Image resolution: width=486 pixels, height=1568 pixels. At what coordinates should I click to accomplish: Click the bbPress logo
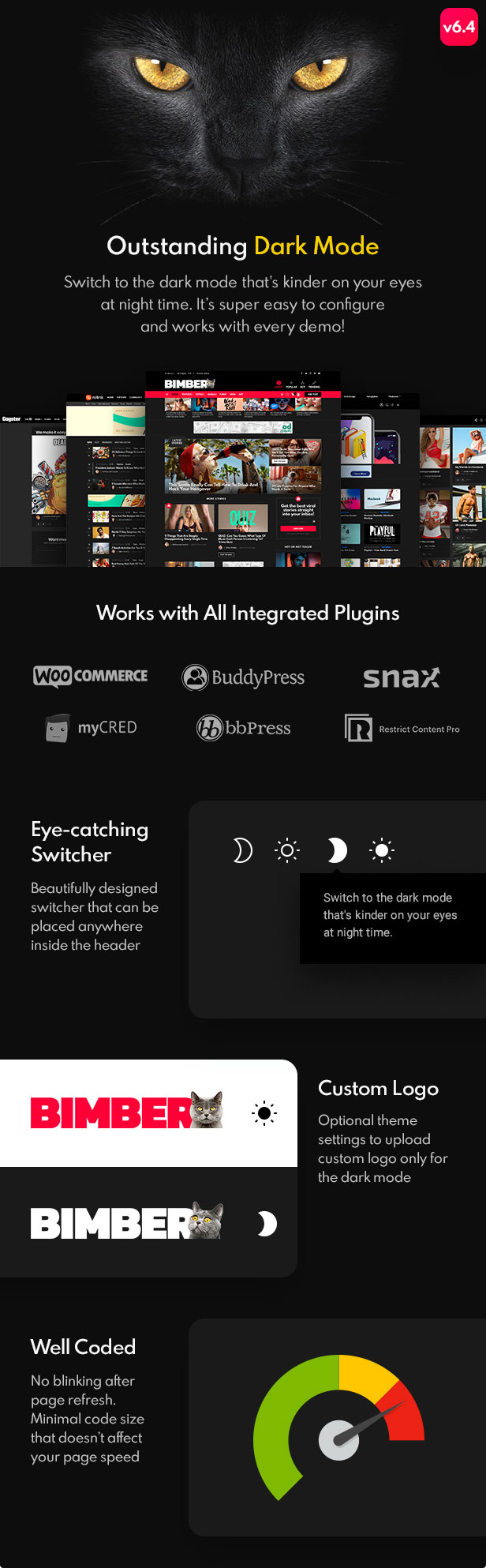(243, 727)
